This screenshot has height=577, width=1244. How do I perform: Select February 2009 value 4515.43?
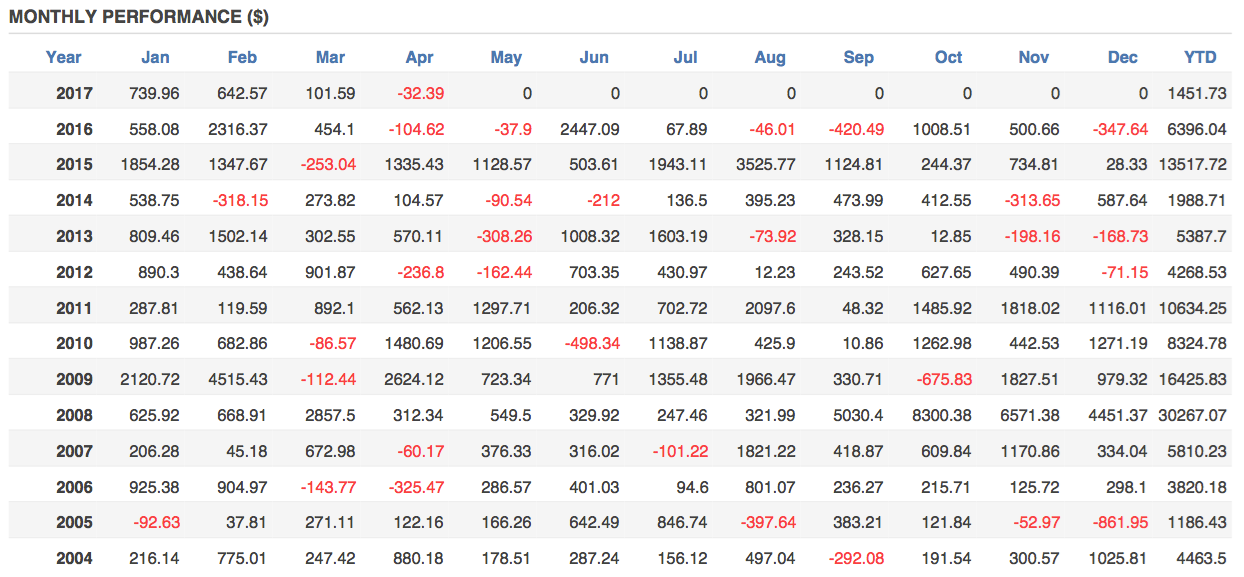pos(237,379)
